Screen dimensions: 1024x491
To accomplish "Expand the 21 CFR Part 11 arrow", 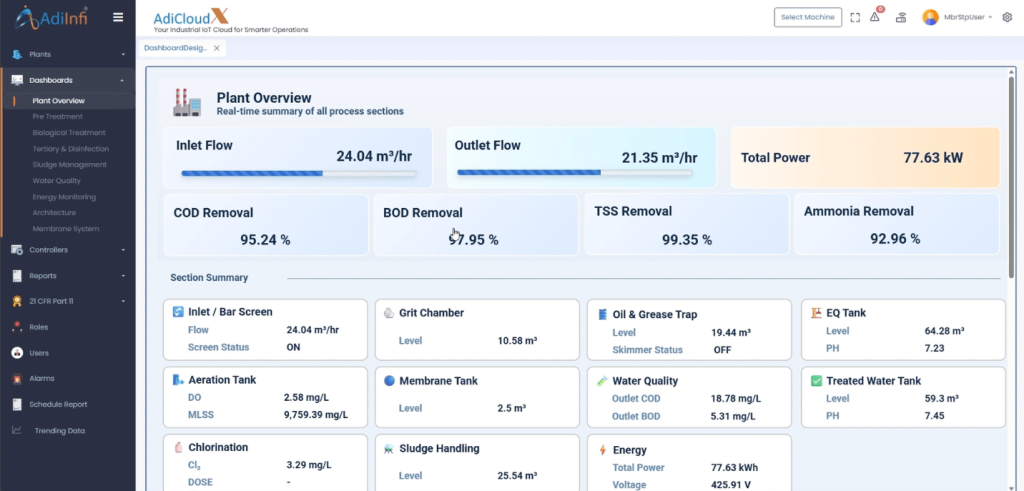I will (123, 302).
